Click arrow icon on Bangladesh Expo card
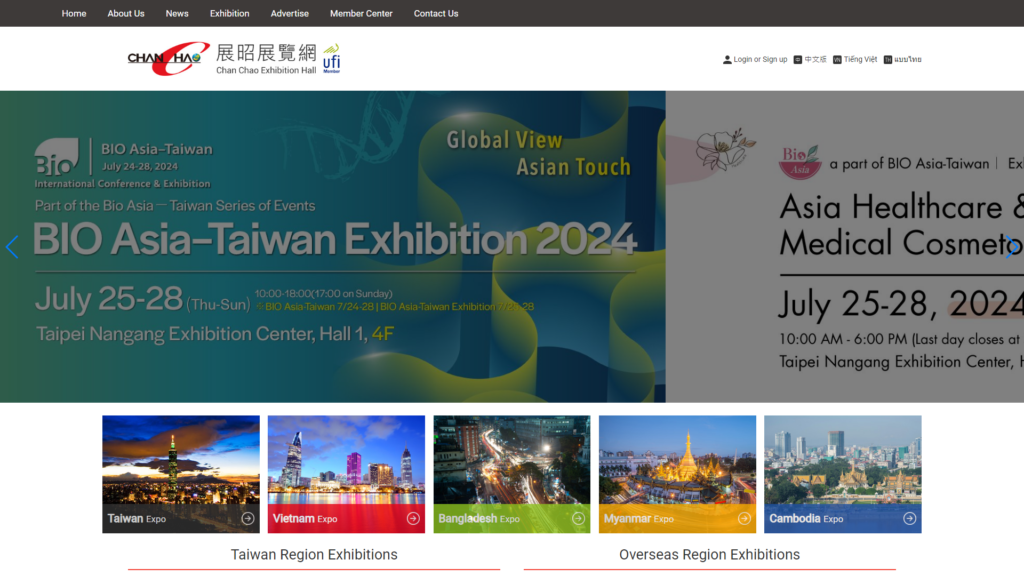This screenshot has width=1024, height=576. 579,519
